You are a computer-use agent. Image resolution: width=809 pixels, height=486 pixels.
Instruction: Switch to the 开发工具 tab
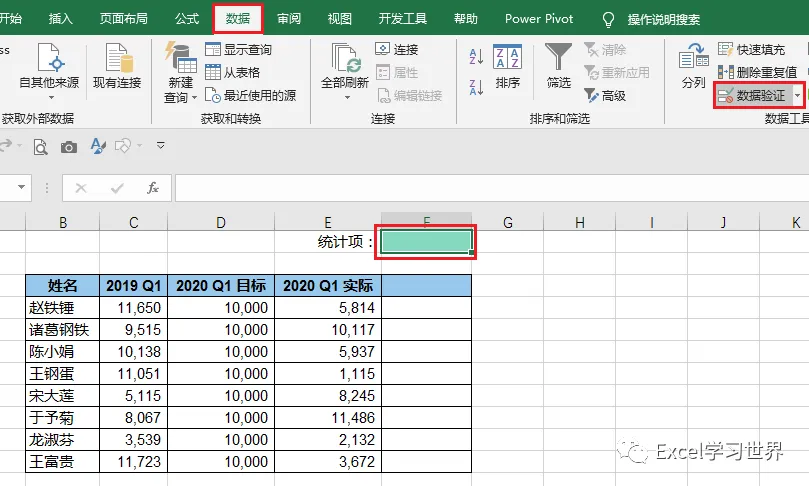(402, 19)
